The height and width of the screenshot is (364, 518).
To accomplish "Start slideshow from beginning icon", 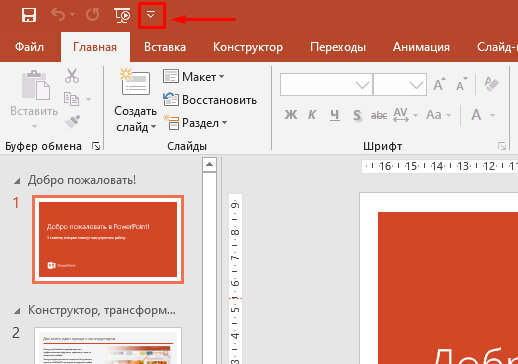I will click(x=122, y=15).
